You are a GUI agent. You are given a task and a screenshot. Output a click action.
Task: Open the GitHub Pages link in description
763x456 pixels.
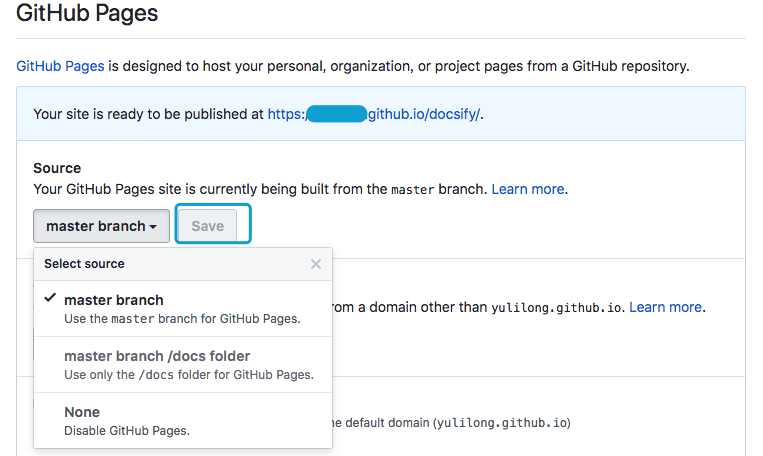point(60,66)
